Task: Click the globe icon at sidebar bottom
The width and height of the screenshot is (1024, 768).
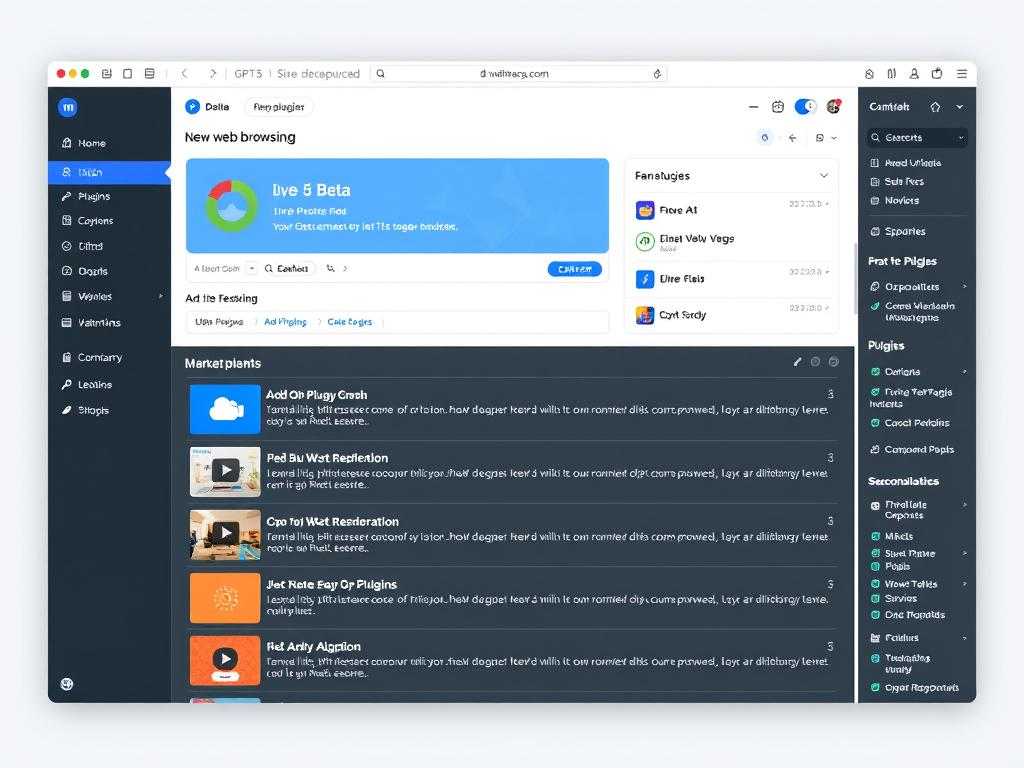Action: click(x=67, y=683)
